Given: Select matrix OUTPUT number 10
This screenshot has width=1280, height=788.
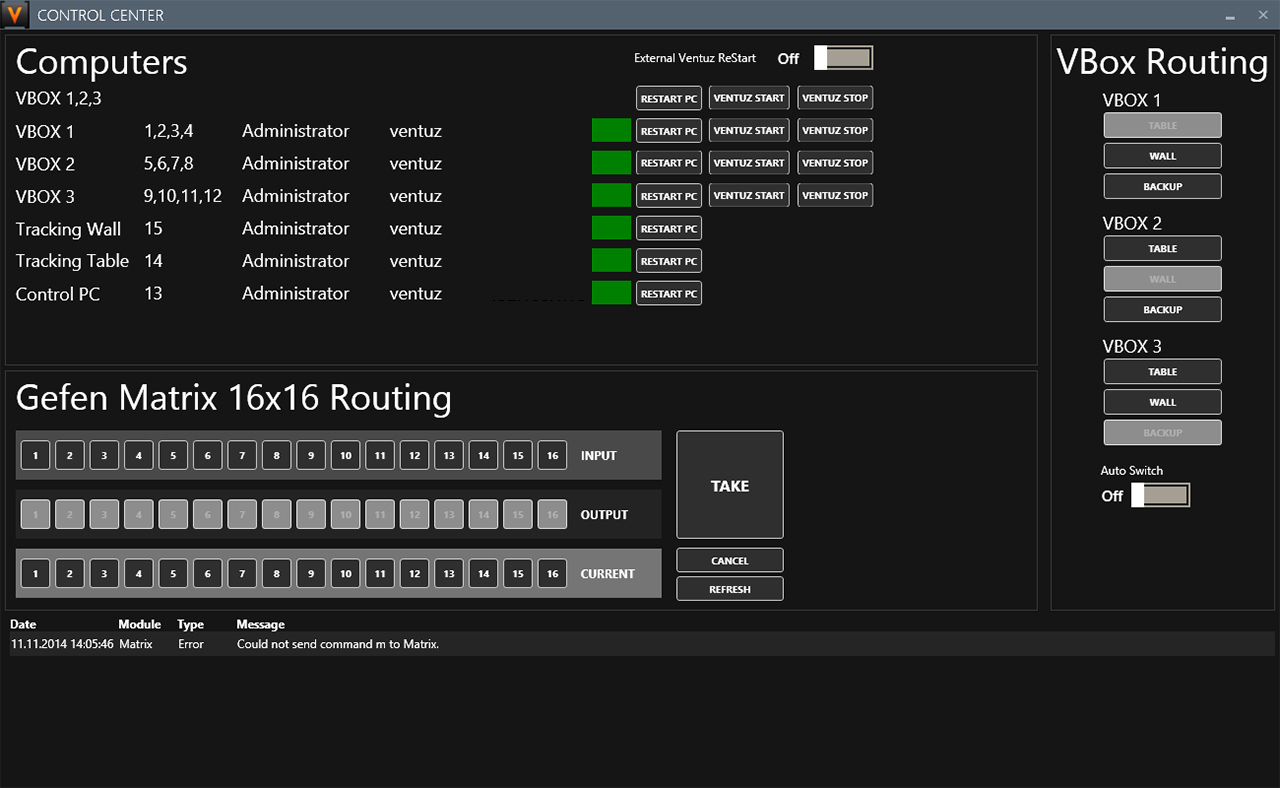Looking at the screenshot, I should (345, 514).
